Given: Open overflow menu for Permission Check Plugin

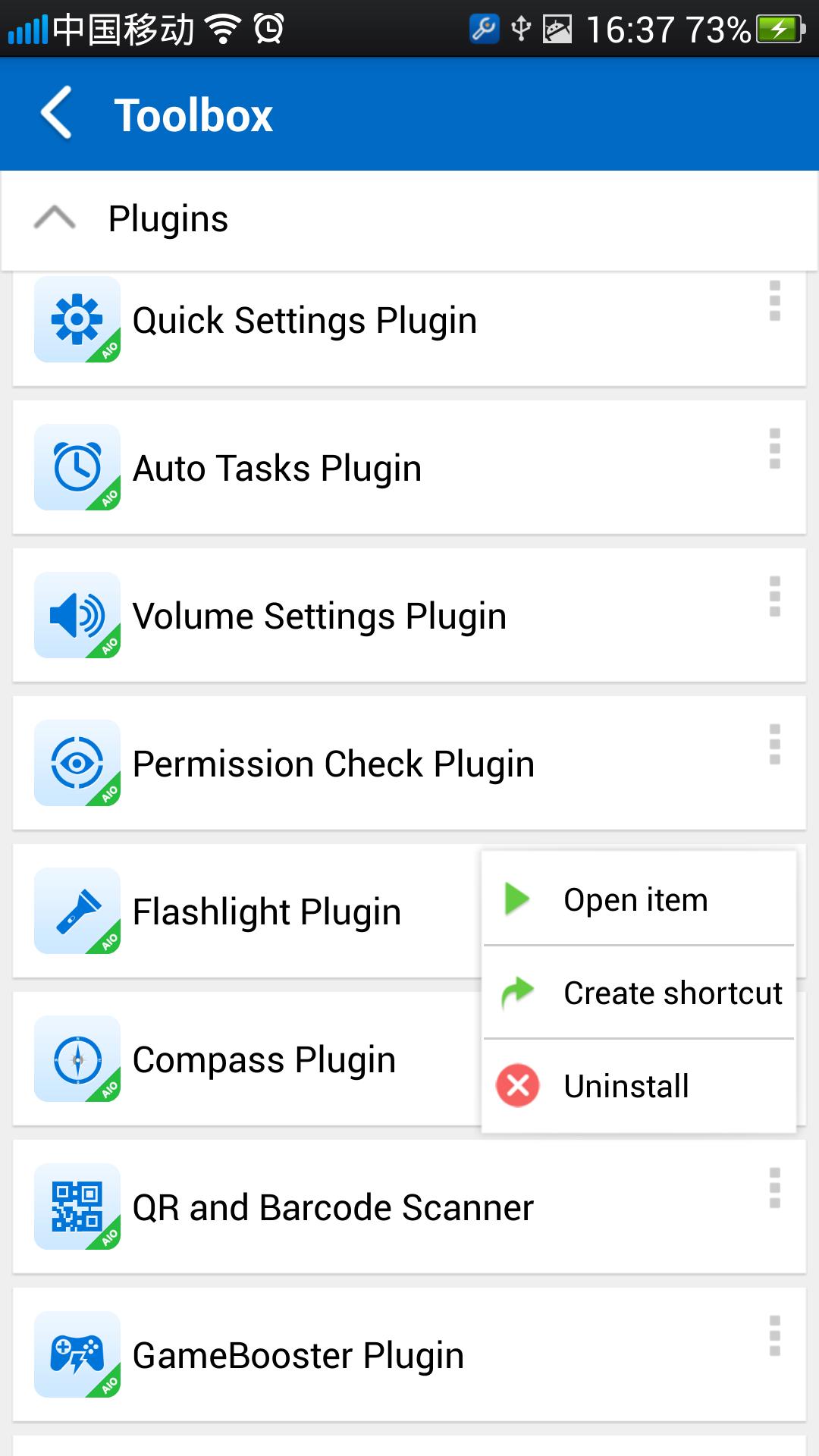Looking at the screenshot, I should (x=774, y=745).
